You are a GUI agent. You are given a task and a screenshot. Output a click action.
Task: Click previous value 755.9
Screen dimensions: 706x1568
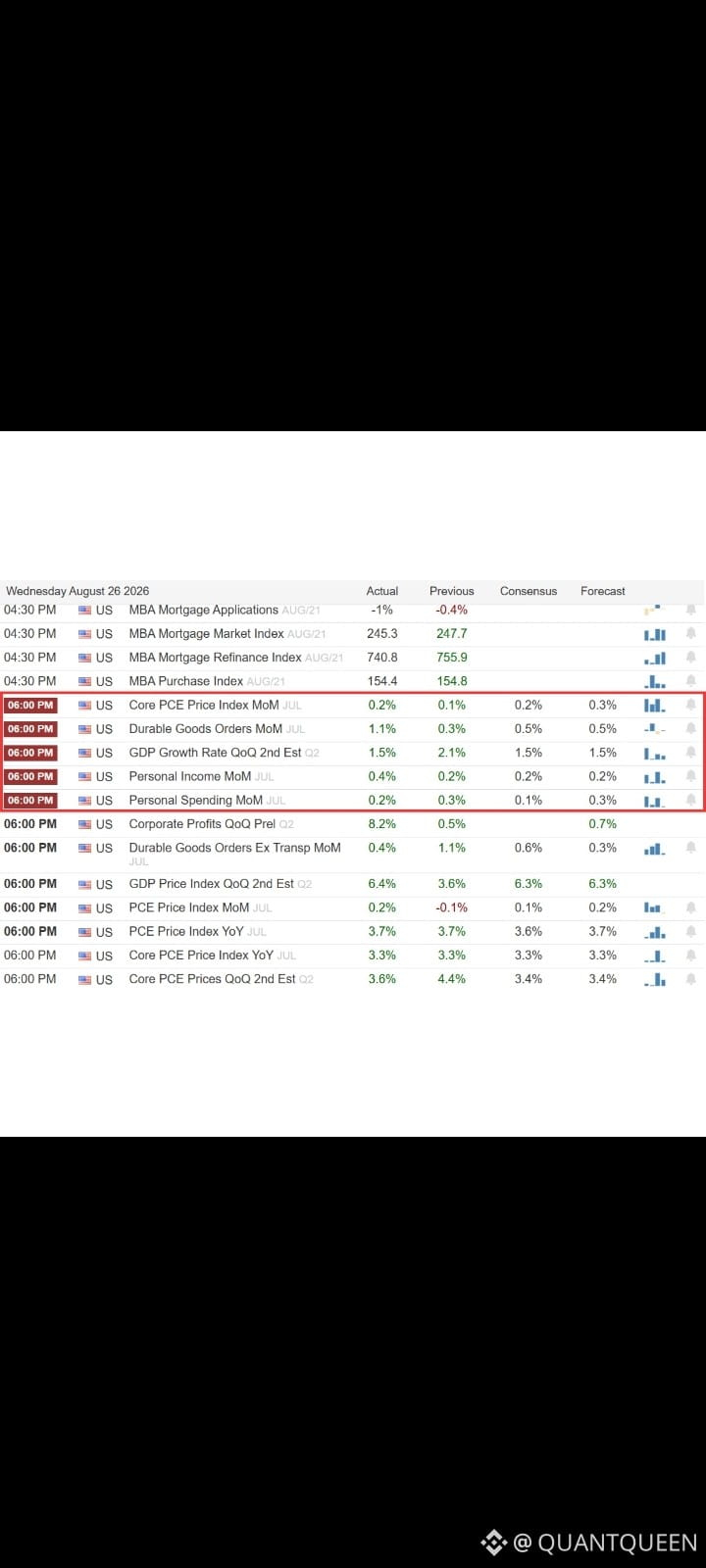pyautogui.click(x=452, y=658)
